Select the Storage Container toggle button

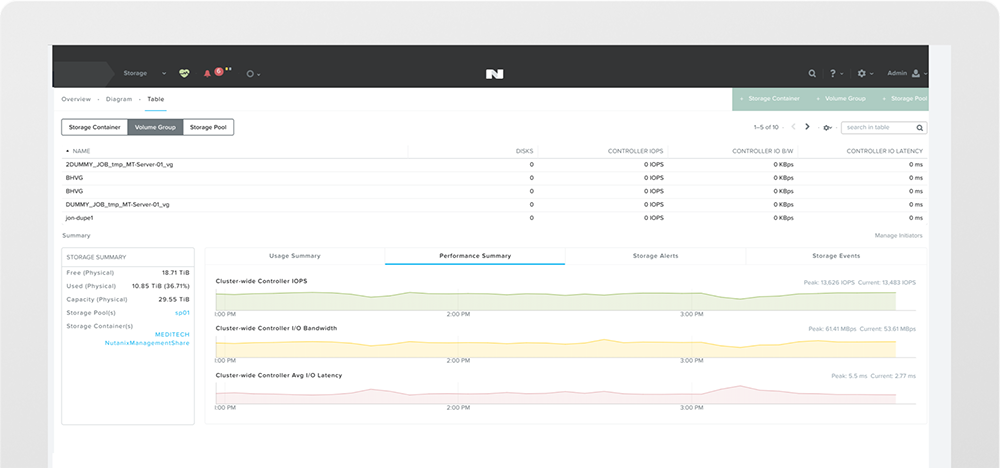[x=94, y=128]
